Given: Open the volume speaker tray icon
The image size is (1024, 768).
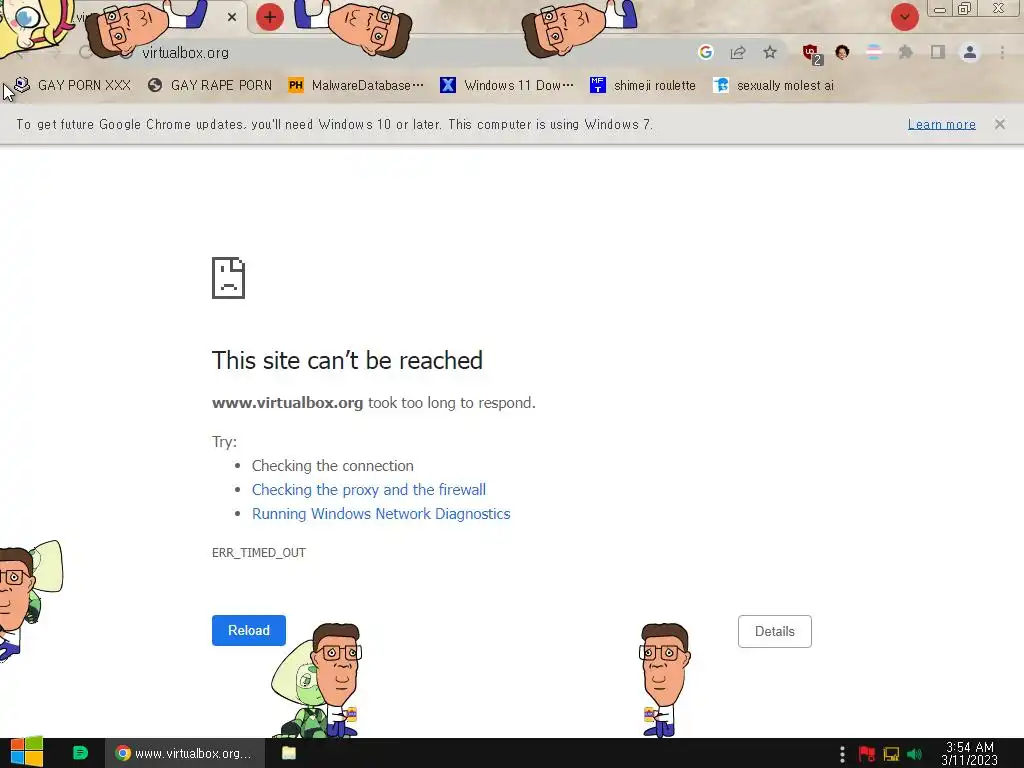Looking at the screenshot, I should click(x=914, y=754).
